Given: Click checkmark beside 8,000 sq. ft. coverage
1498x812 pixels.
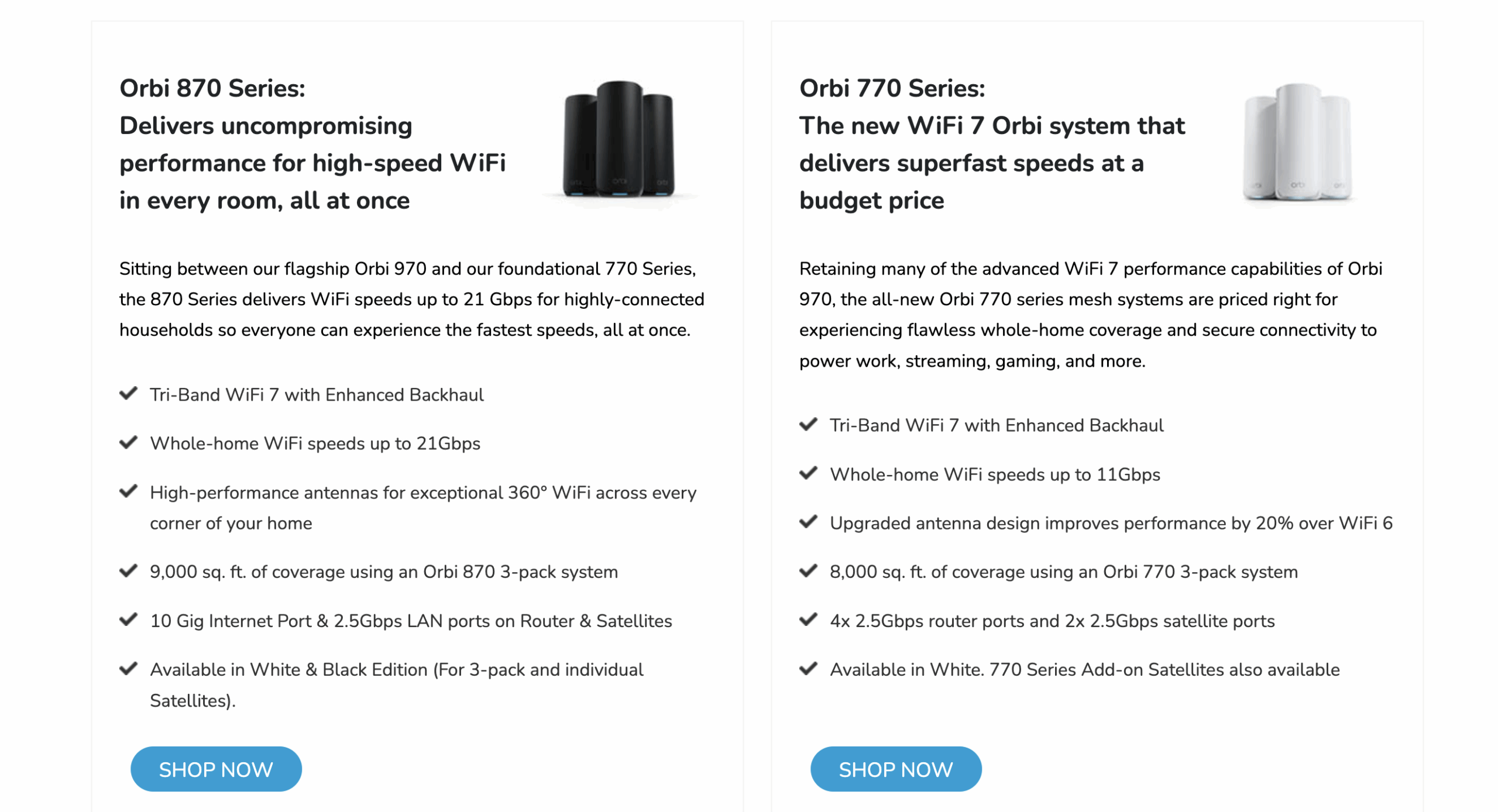Looking at the screenshot, I should point(808,570).
